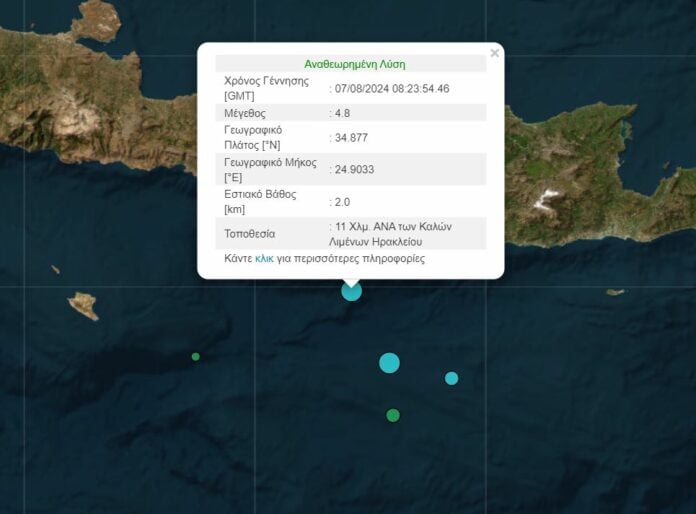Click the 'Γεωγραφικό Μήκος [°E]' label
696x514 pixels.
click(270, 170)
